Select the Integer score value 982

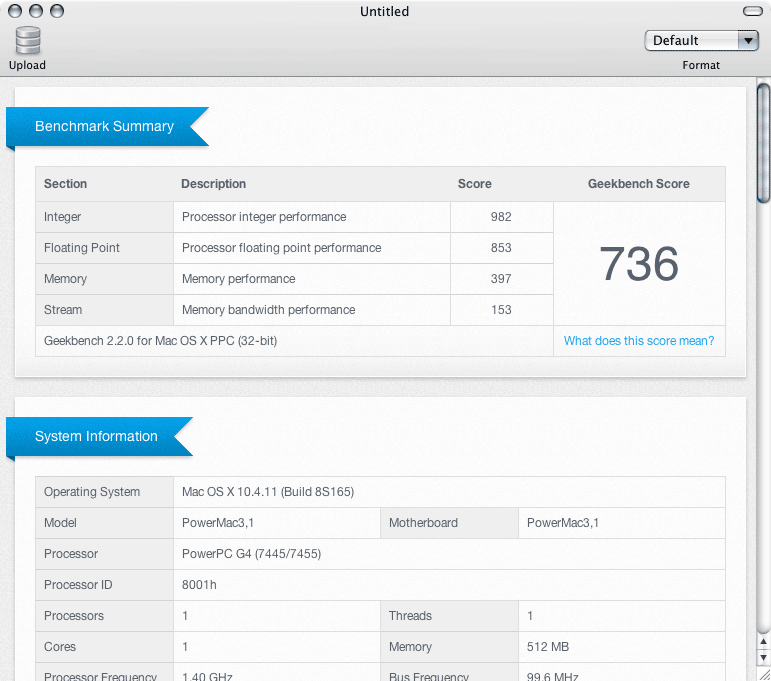click(x=500, y=217)
